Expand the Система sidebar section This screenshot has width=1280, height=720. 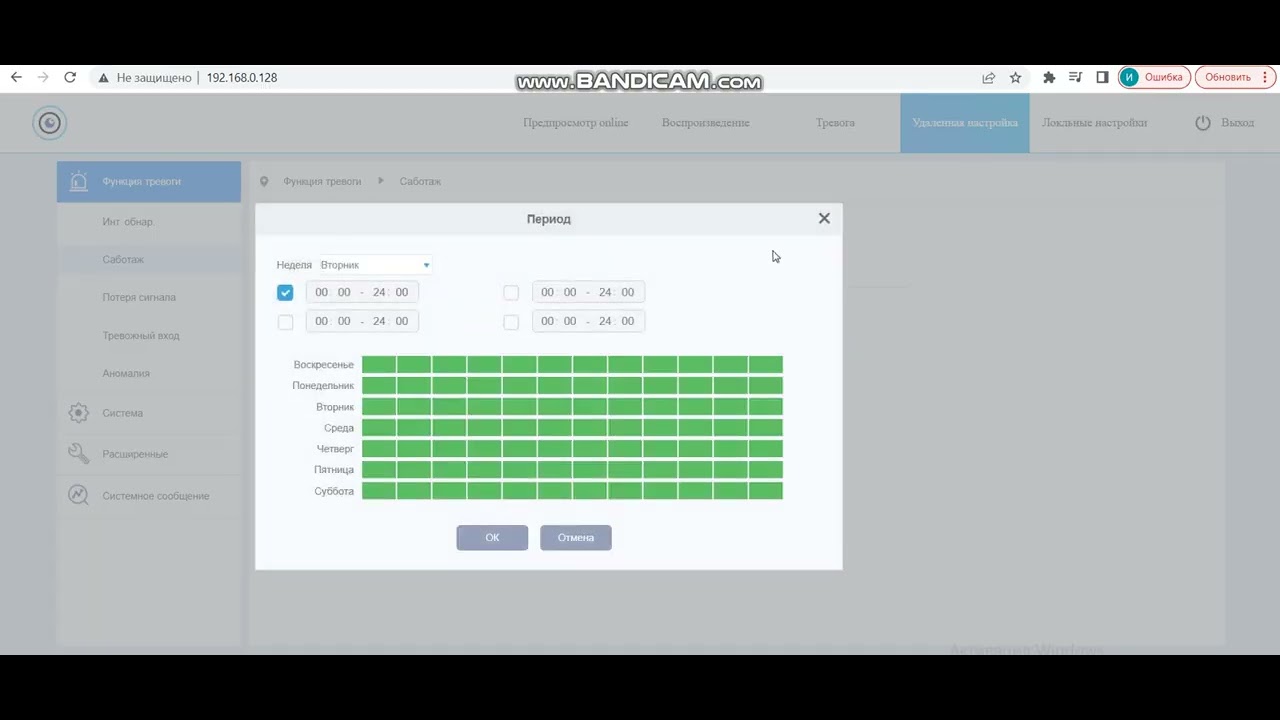(x=149, y=413)
